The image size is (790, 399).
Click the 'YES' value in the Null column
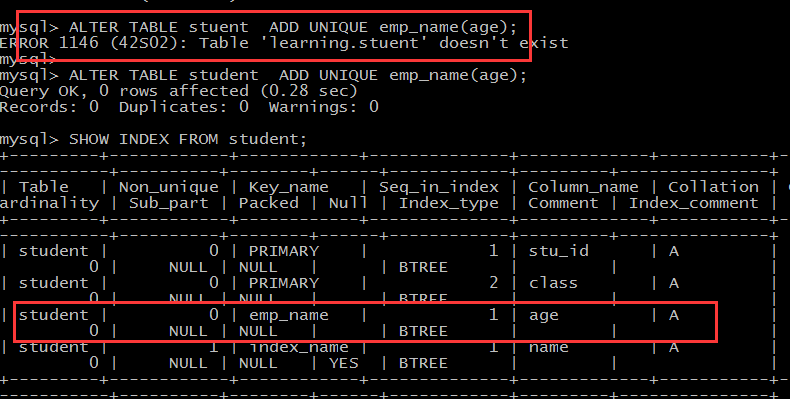click(344, 363)
